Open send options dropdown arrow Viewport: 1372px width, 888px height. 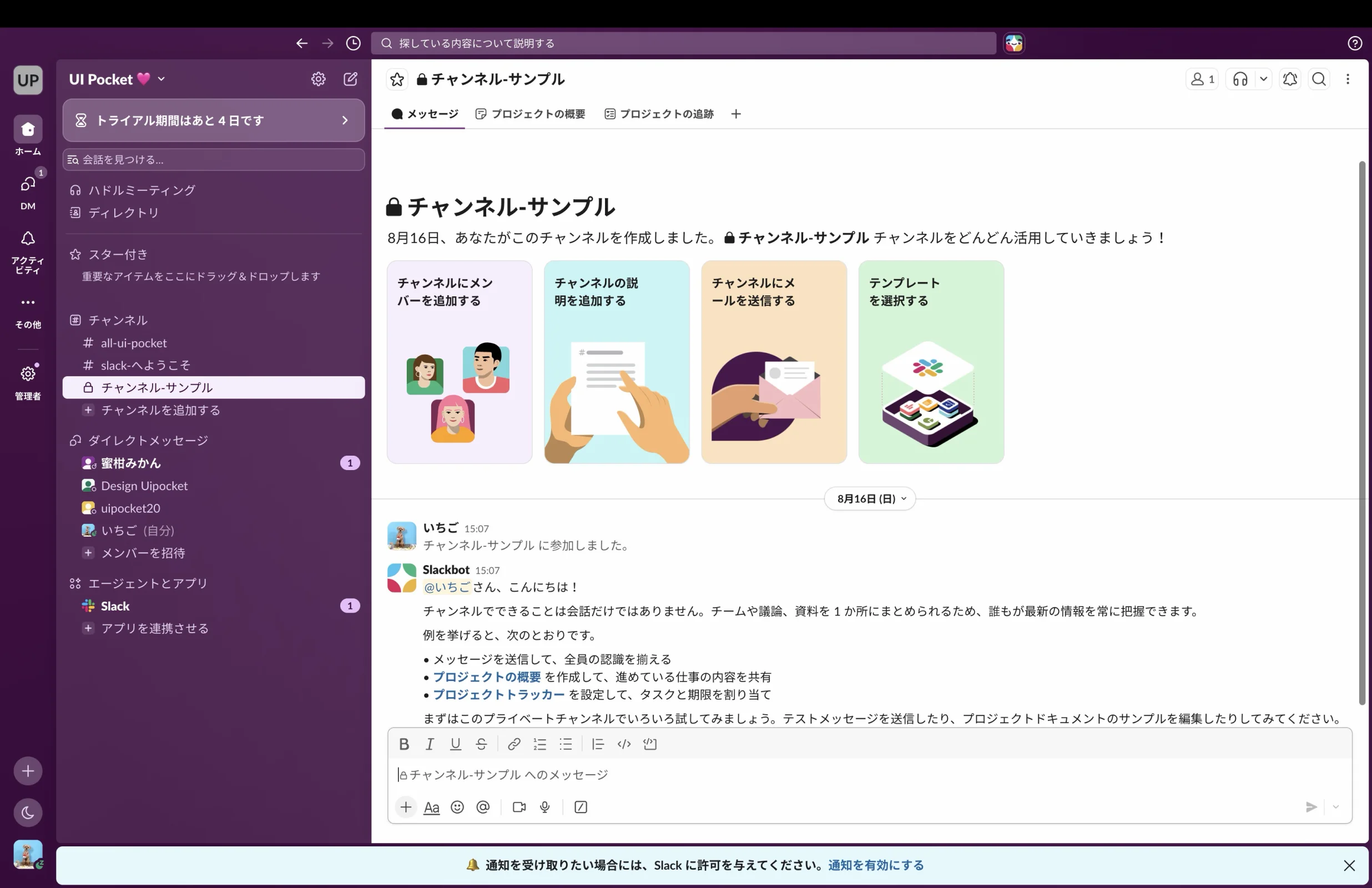click(x=1336, y=807)
